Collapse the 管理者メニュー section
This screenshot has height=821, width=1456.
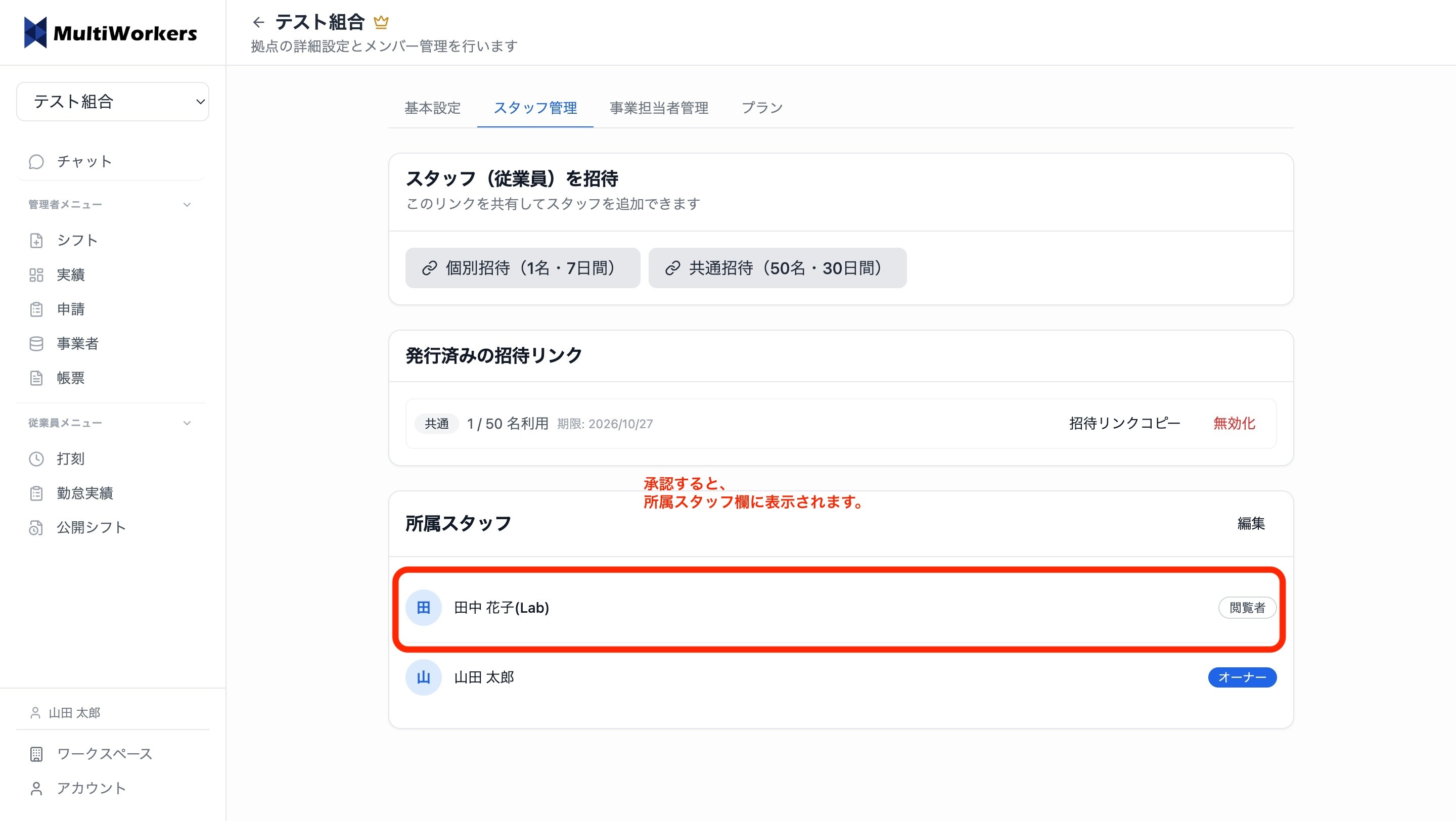pyautogui.click(x=110, y=205)
